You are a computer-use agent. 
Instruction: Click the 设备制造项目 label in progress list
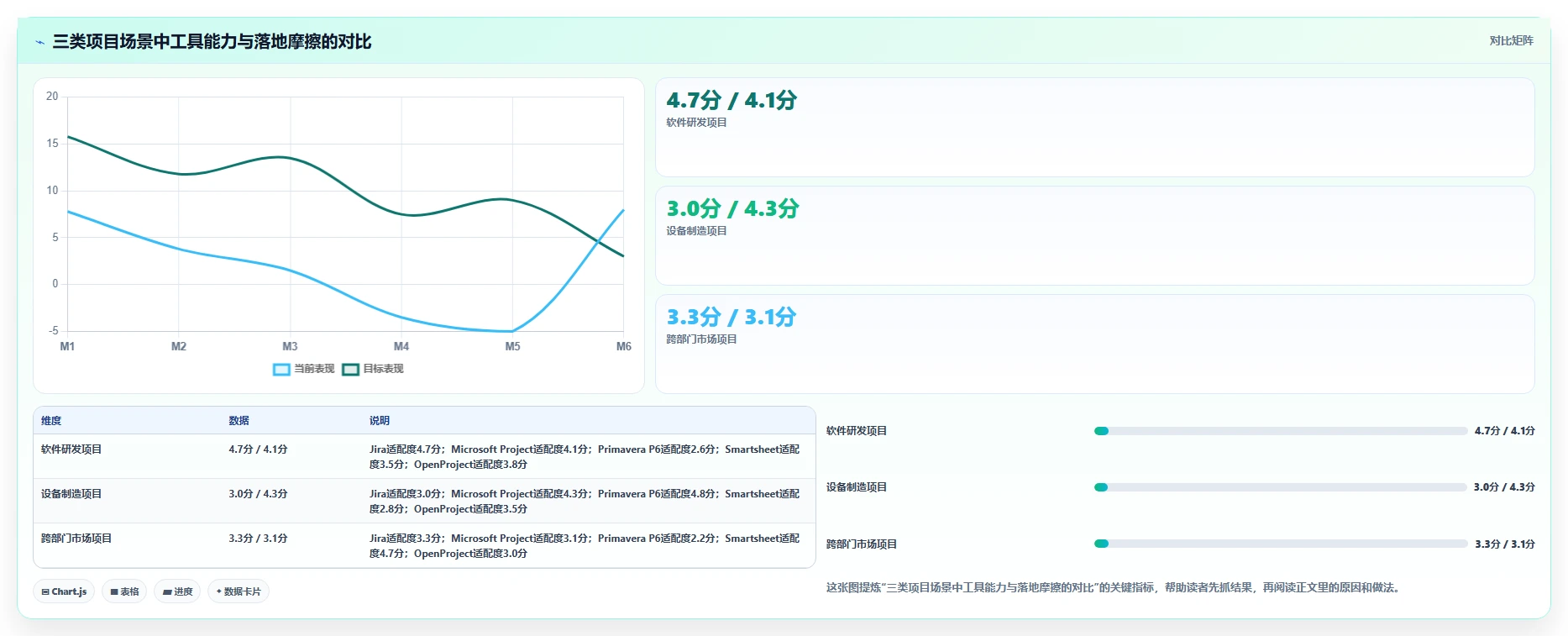pos(857,487)
